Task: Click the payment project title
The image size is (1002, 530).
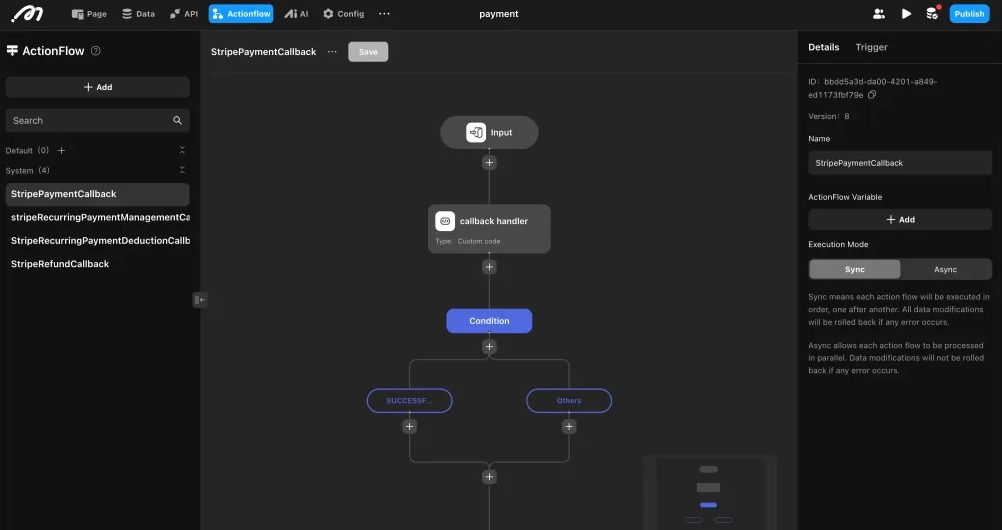Action: tap(499, 13)
